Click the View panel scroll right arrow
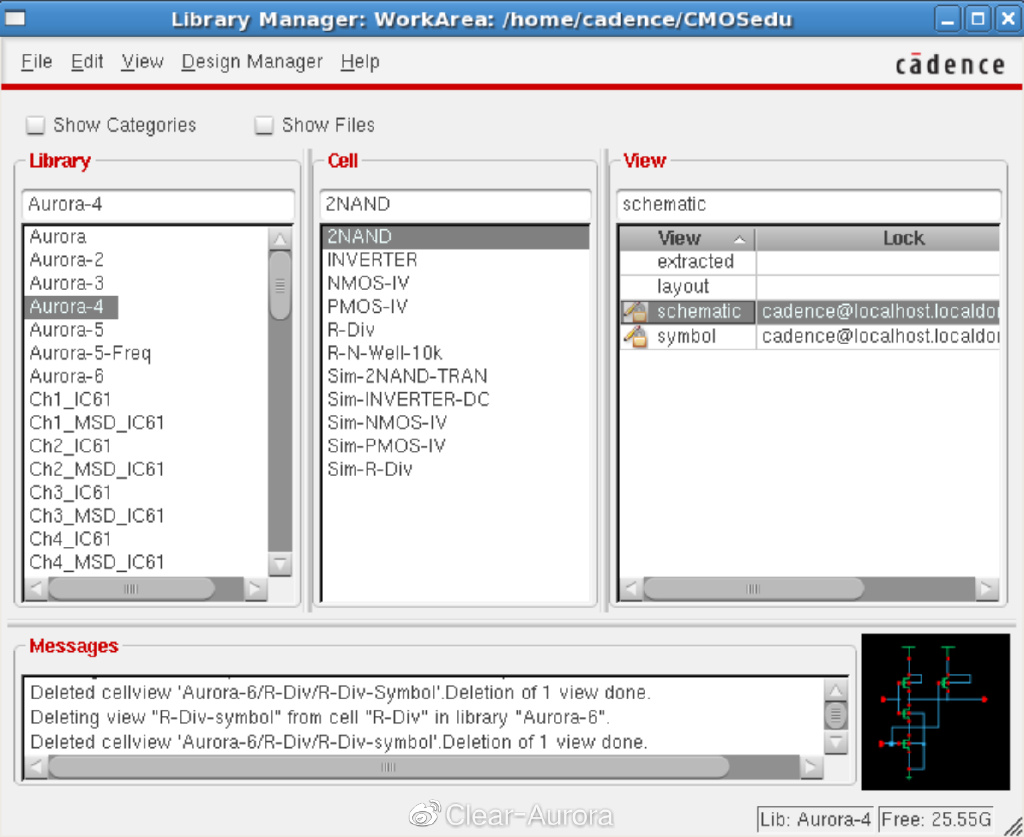This screenshot has height=837, width=1024. (987, 589)
